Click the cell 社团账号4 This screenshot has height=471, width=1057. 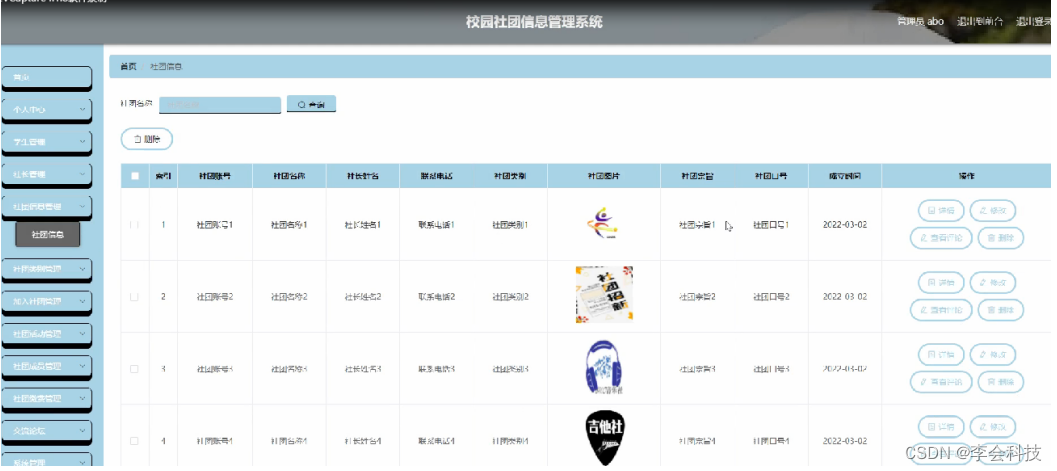215,441
